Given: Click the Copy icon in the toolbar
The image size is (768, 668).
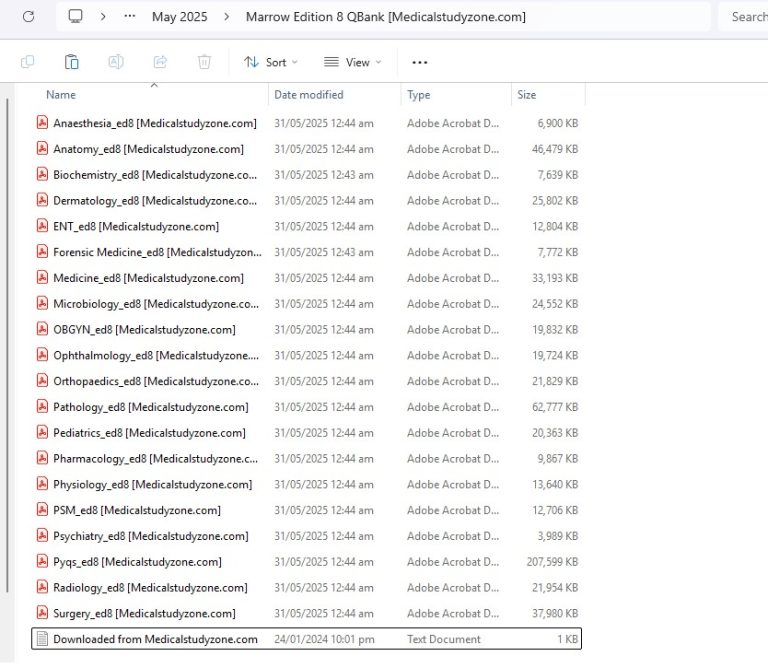Looking at the screenshot, I should click(x=28, y=62).
